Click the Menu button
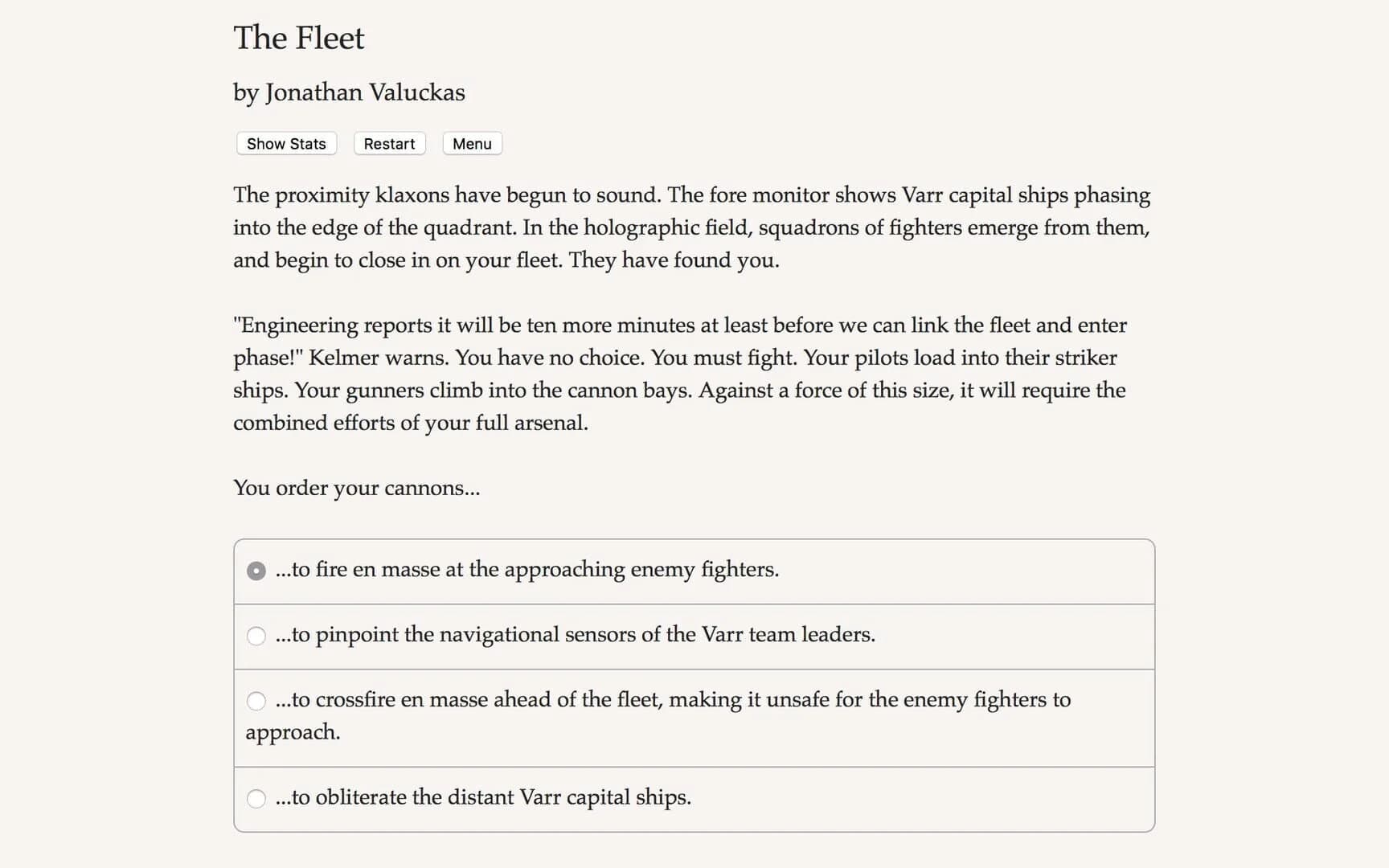1389x868 pixels. 472,143
